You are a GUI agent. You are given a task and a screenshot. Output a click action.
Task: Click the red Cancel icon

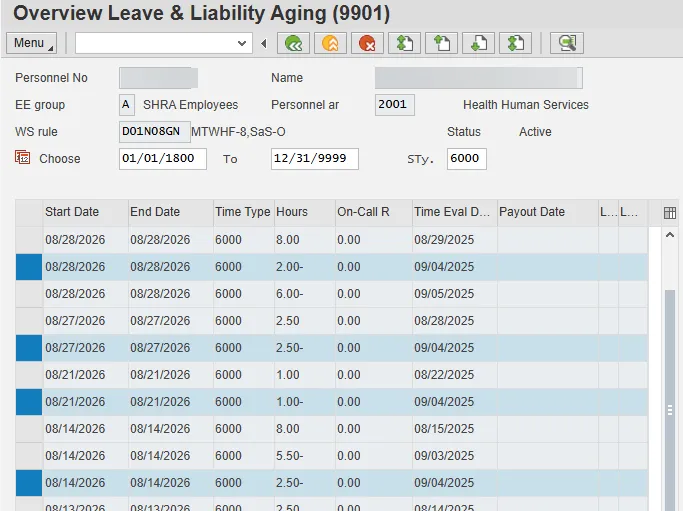(x=367, y=43)
